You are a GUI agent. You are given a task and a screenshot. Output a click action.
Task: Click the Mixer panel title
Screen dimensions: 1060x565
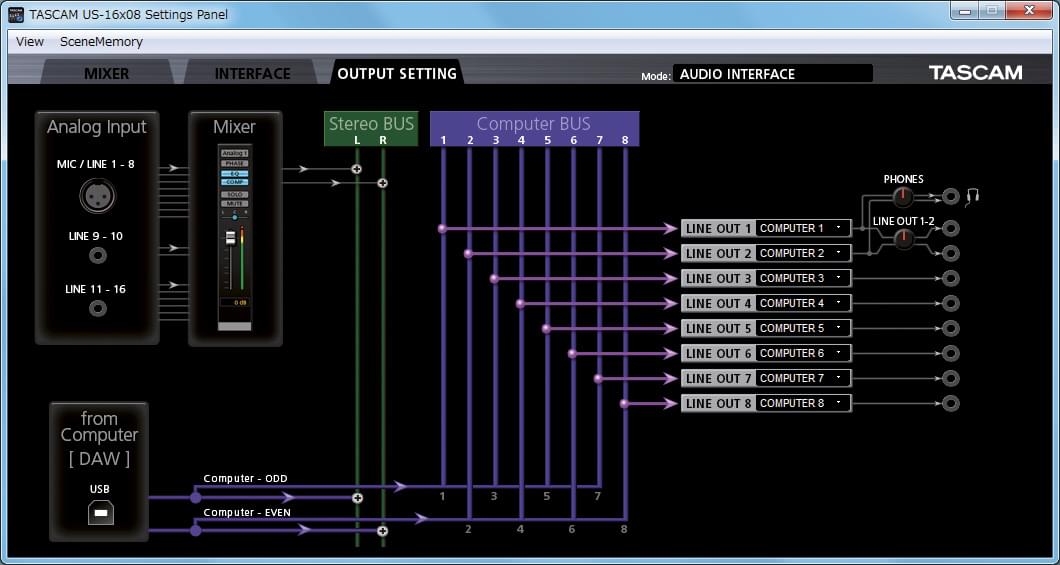click(x=235, y=127)
